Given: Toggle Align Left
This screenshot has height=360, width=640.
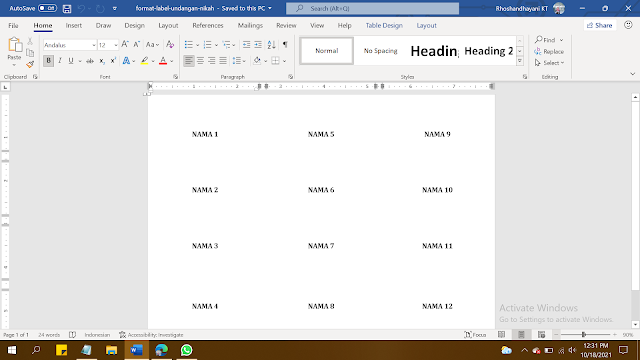Looking at the screenshot, I should coord(189,61).
